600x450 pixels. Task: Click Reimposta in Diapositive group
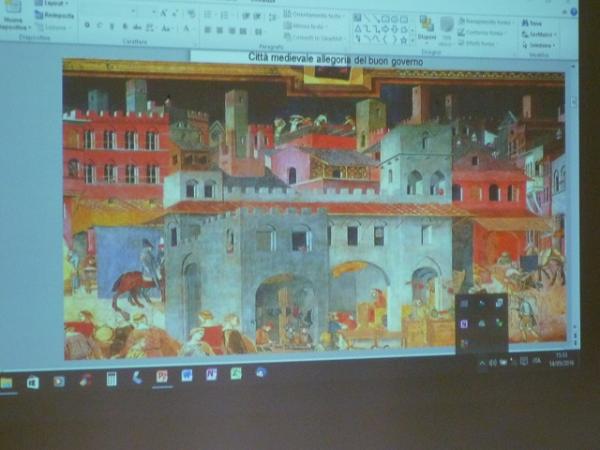pyautogui.click(x=54, y=15)
